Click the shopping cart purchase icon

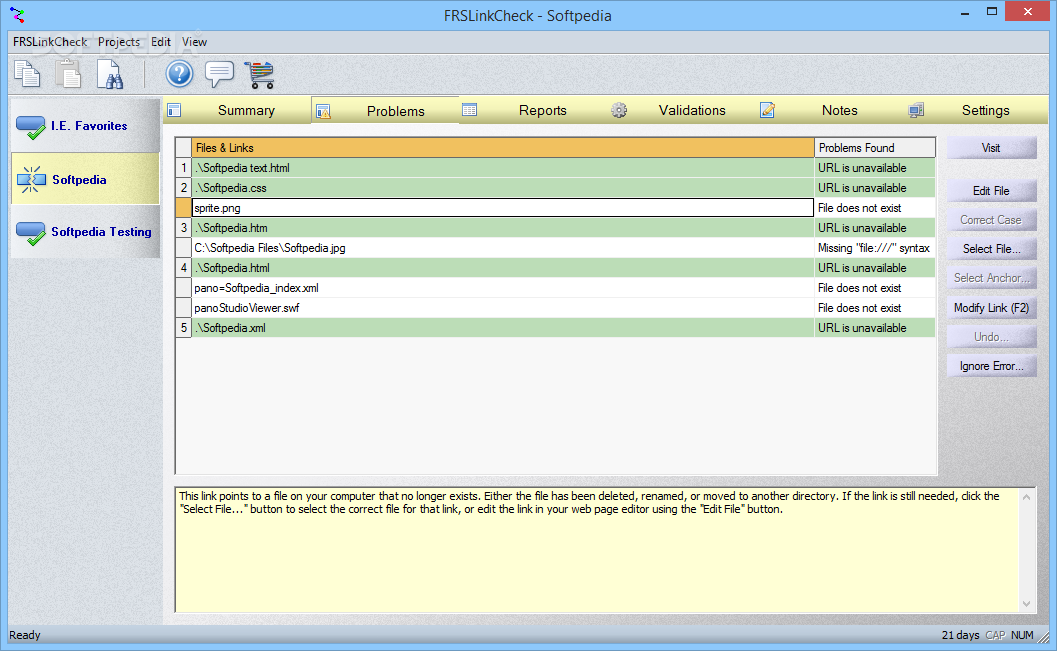pyautogui.click(x=260, y=74)
